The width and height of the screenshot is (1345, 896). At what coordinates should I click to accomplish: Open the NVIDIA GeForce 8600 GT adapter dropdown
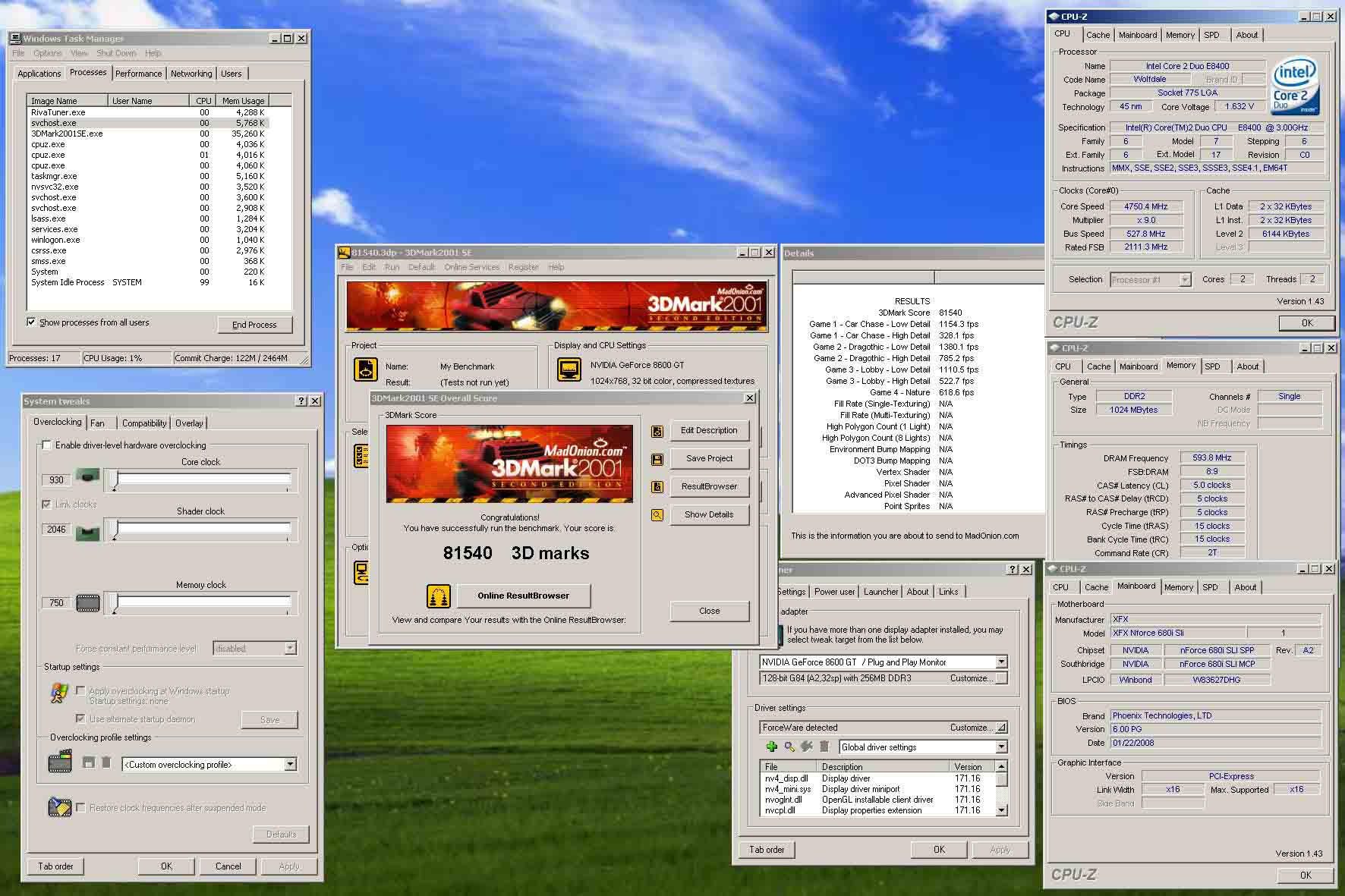pyautogui.click(x=1001, y=662)
